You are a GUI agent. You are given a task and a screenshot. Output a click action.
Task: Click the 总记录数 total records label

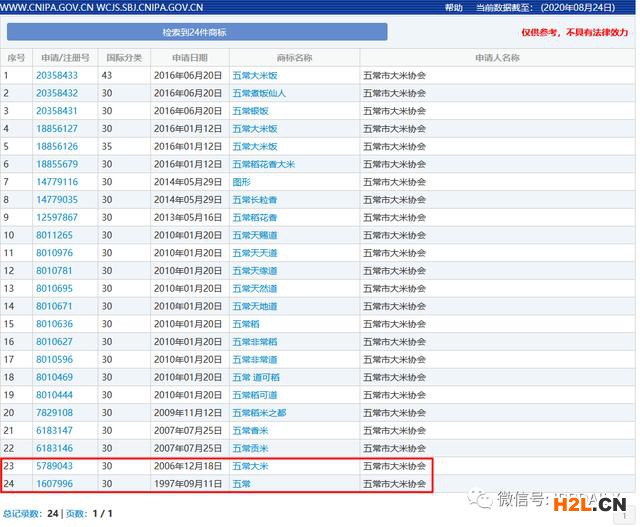coord(22,514)
